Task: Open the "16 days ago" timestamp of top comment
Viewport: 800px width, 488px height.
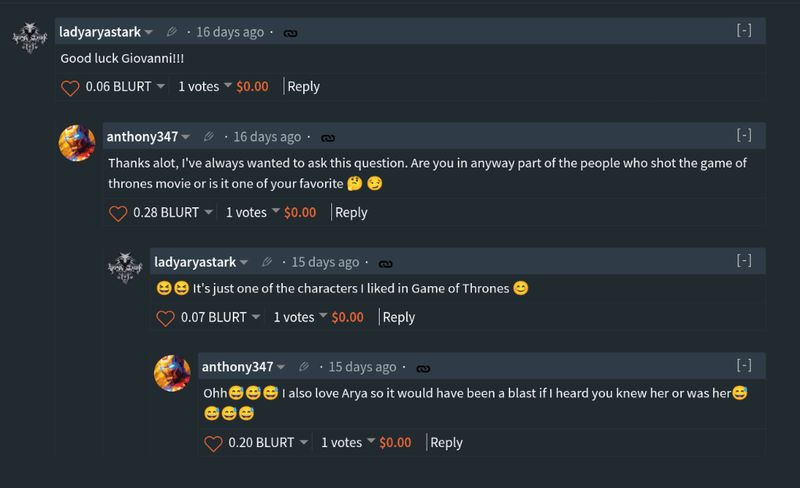Action: [x=230, y=32]
